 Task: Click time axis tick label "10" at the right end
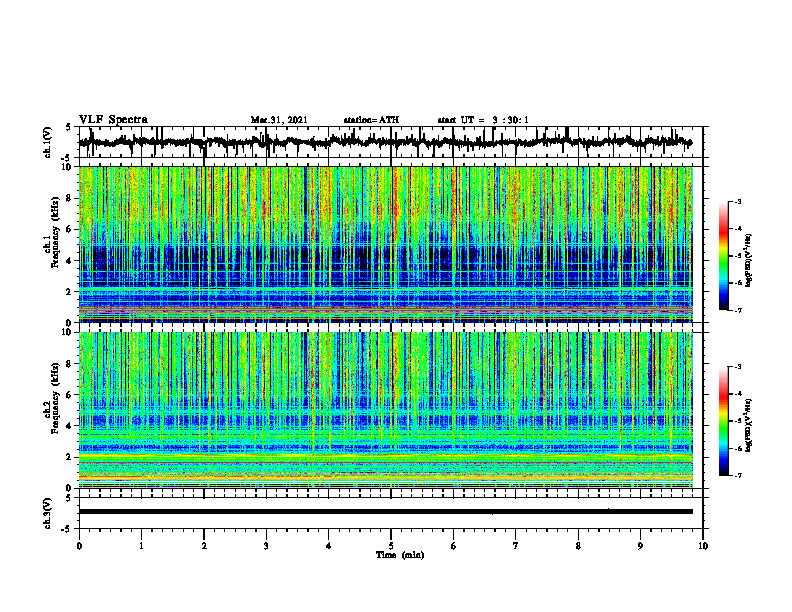point(703,546)
